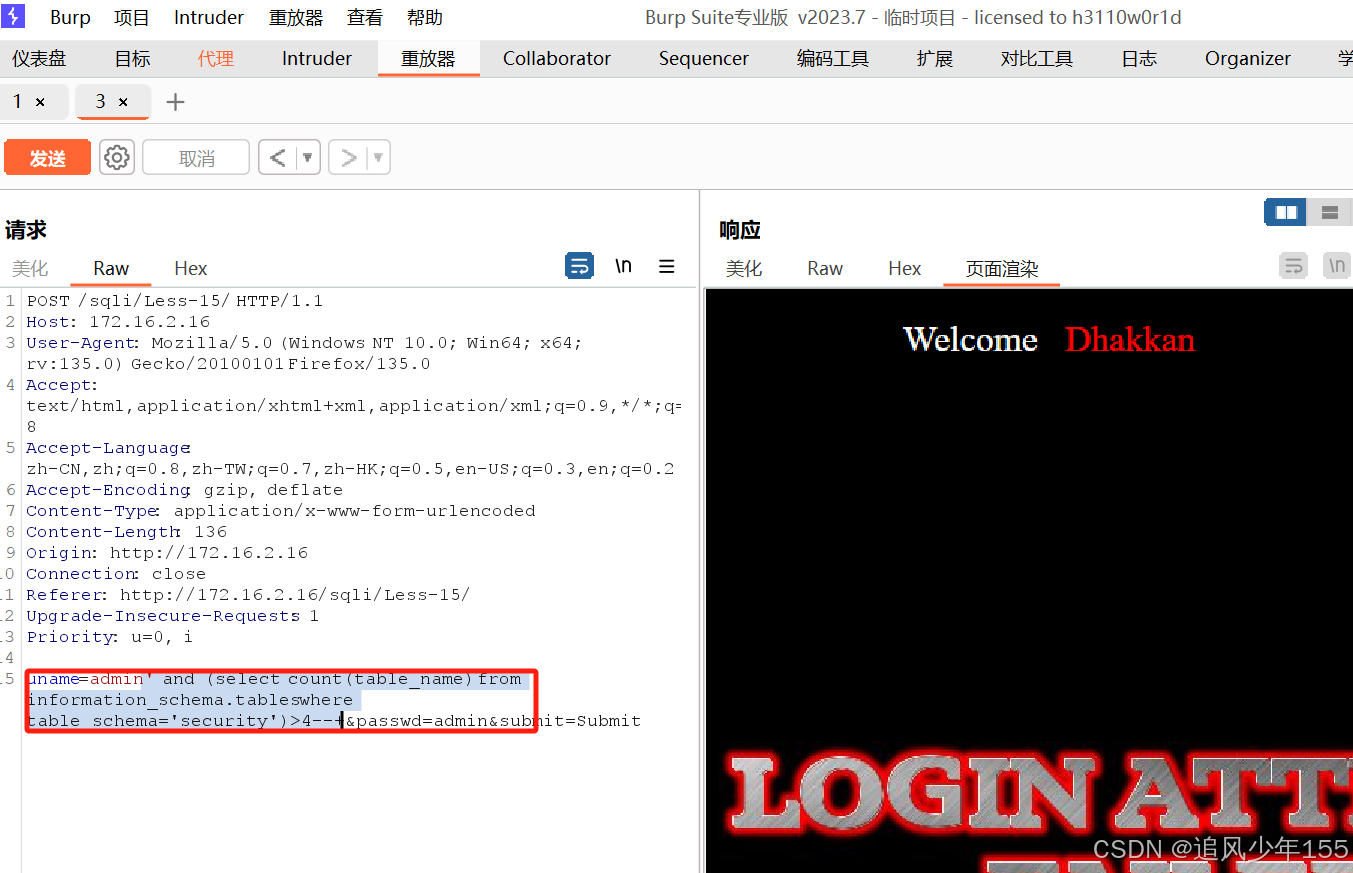Select repeater request tab 3
Viewport: 1353px width, 873px height.
(100, 101)
